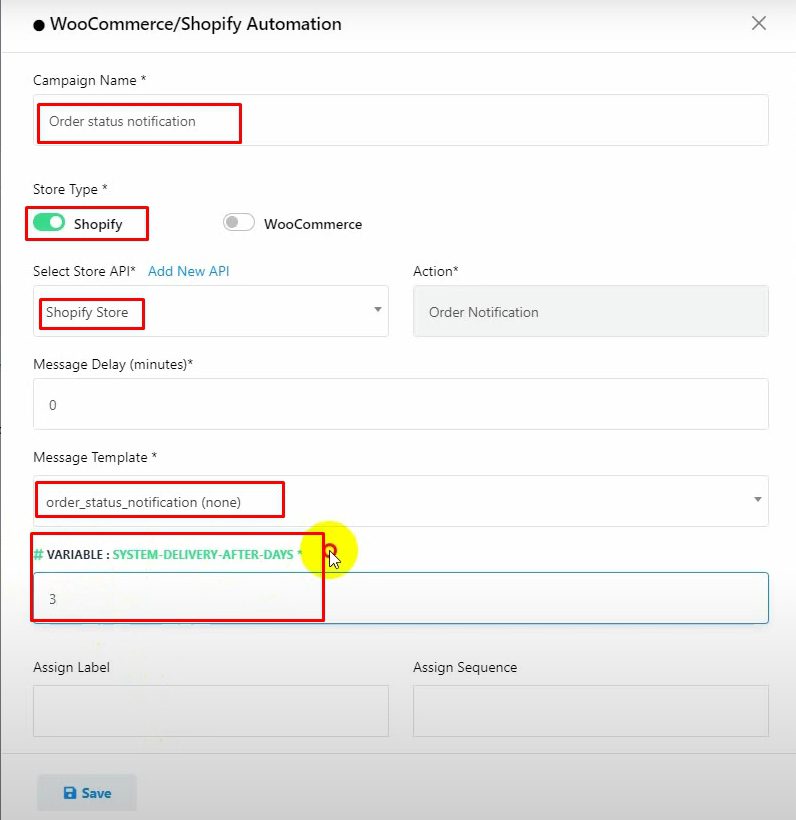Disable the Shopify store type toggle
The height and width of the screenshot is (820, 796).
click(49, 223)
